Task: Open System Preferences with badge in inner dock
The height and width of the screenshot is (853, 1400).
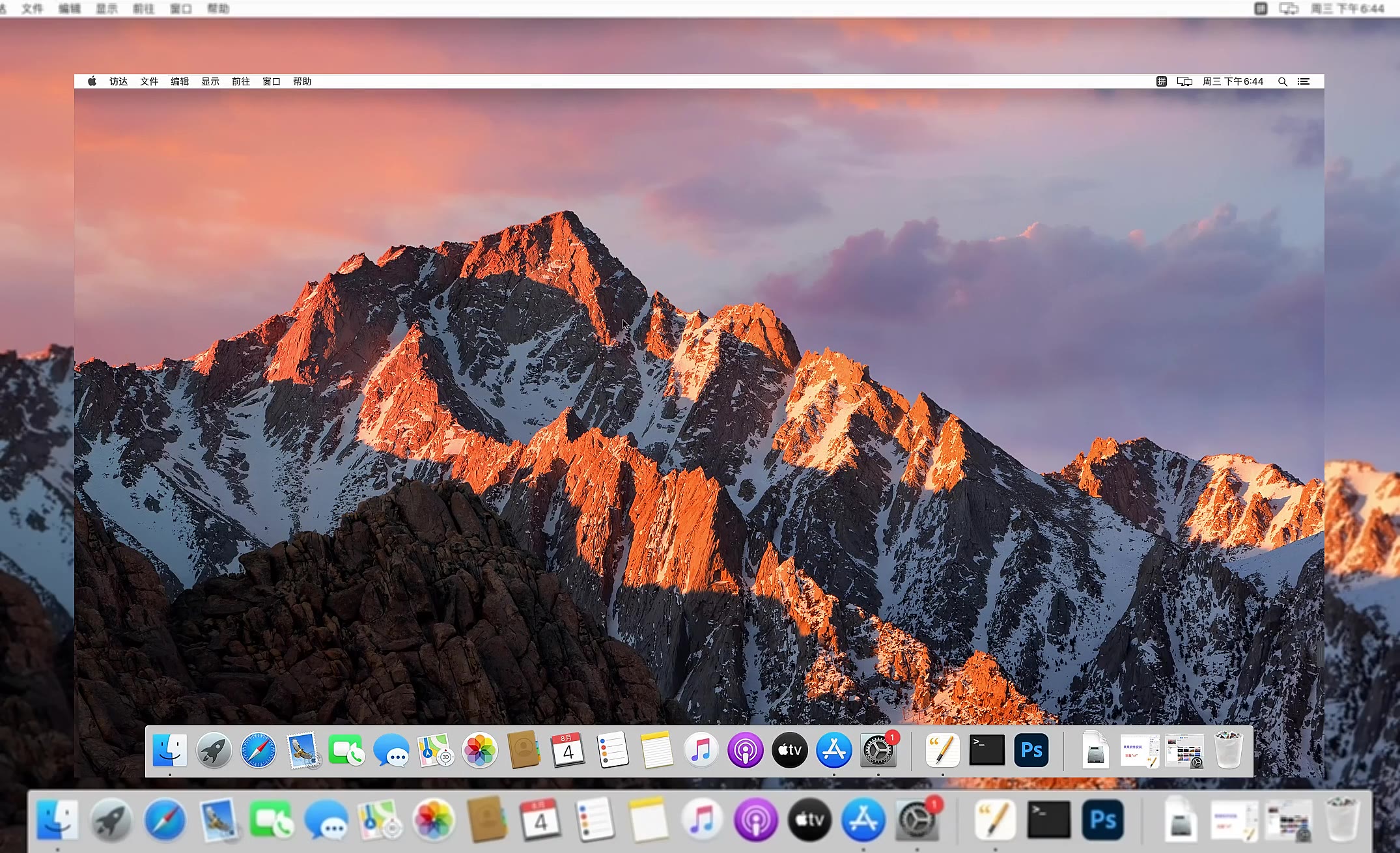Action: (878, 751)
